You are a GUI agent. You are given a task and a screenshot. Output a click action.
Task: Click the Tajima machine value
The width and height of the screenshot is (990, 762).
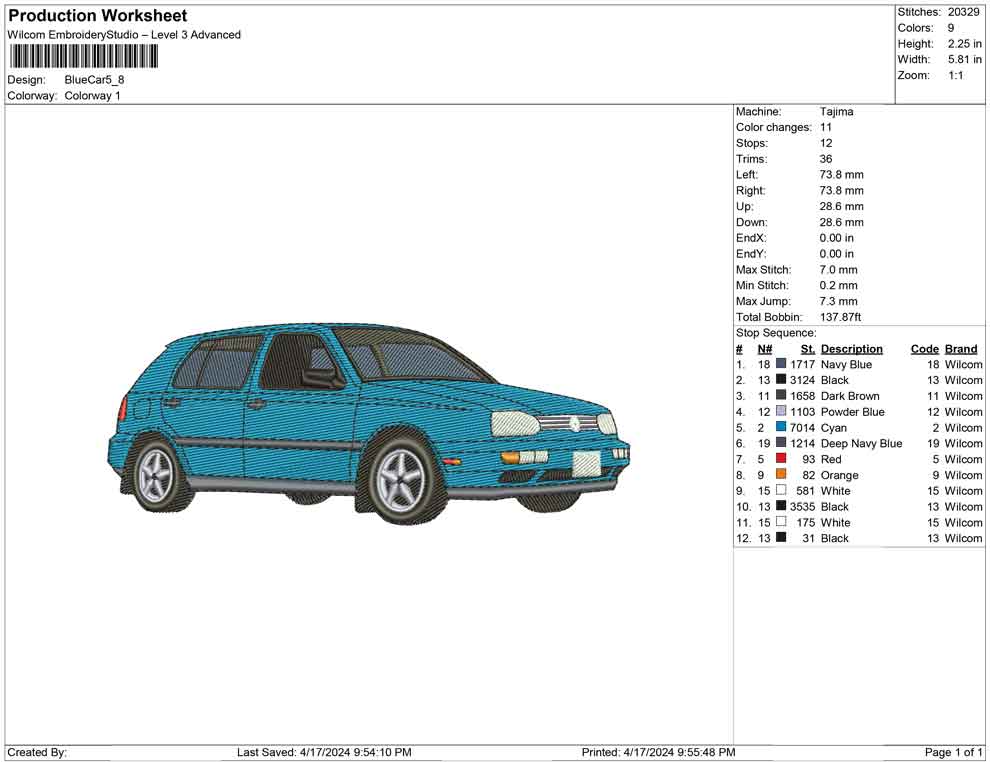tap(836, 112)
